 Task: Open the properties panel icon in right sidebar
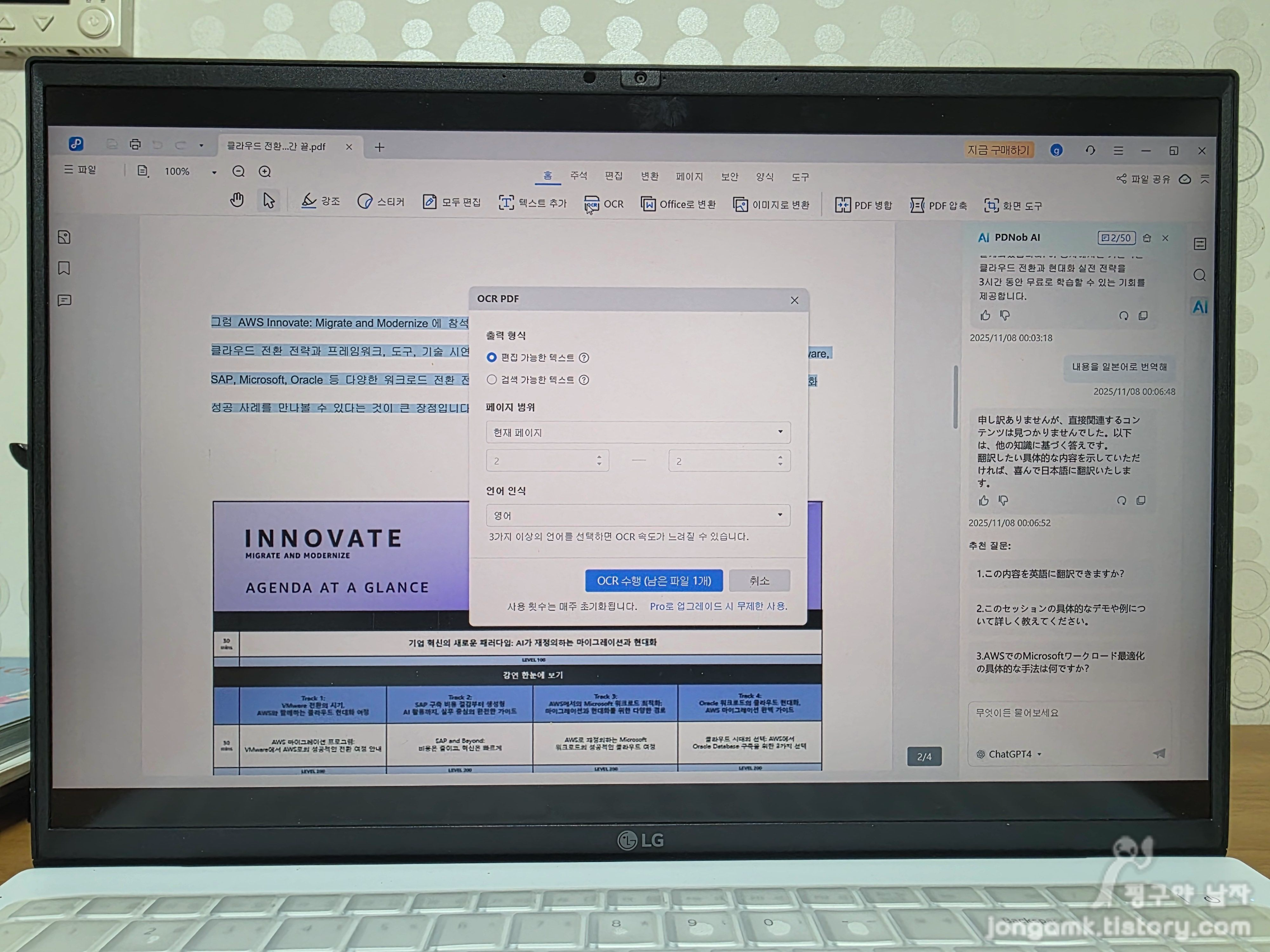click(x=1200, y=244)
